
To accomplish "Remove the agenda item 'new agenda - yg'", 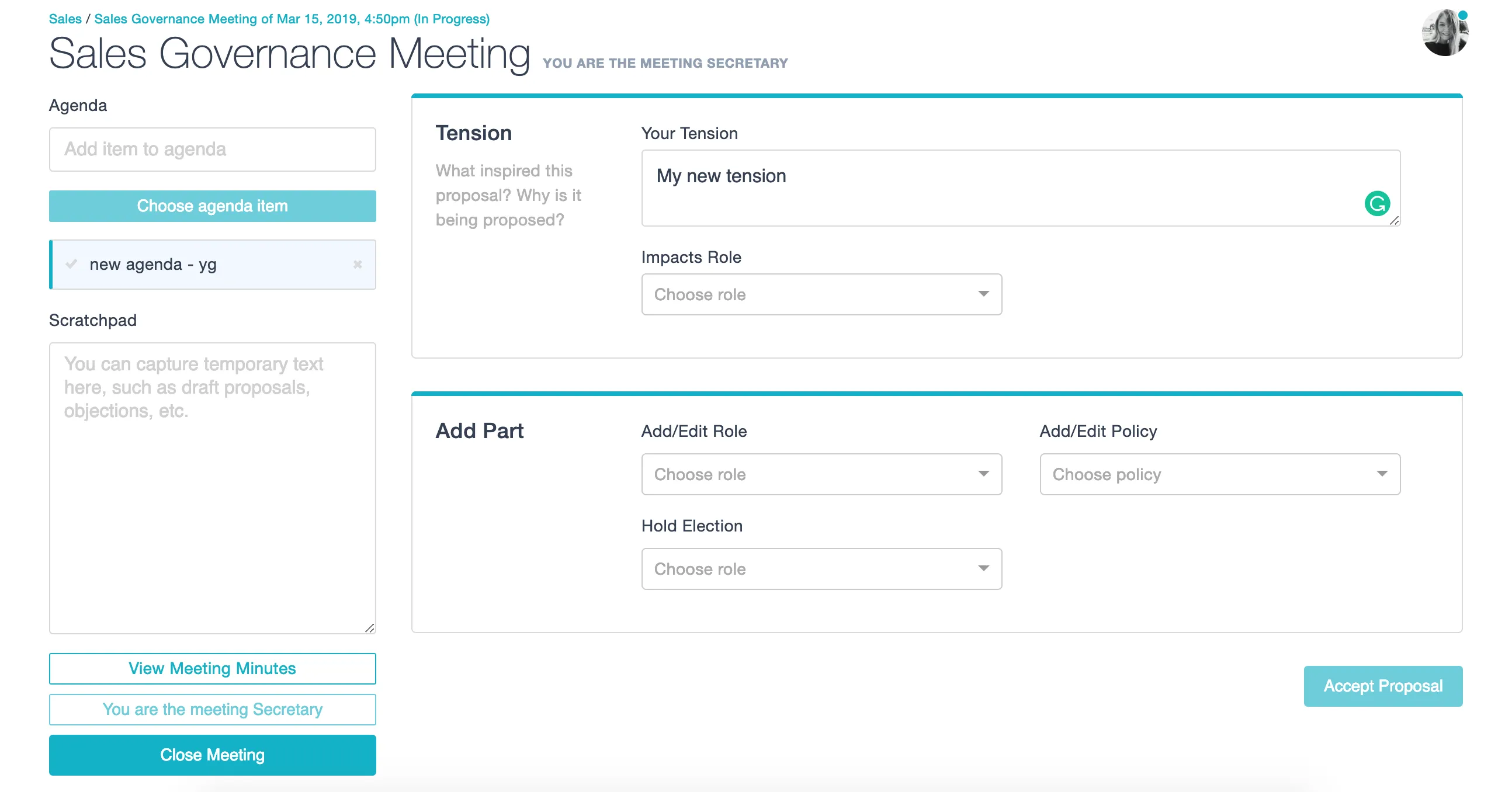I will point(358,265).
